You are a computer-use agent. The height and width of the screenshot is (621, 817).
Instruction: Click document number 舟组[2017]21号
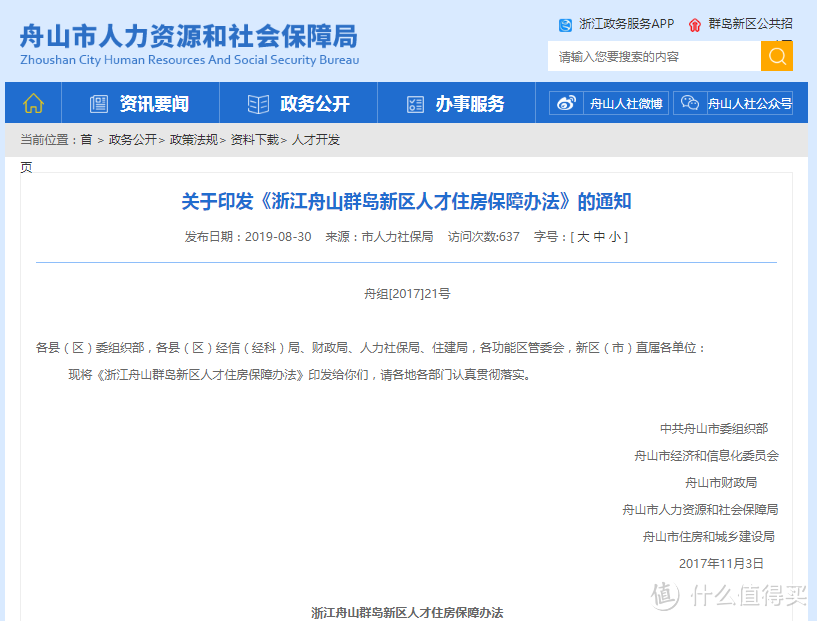point(407,294)
